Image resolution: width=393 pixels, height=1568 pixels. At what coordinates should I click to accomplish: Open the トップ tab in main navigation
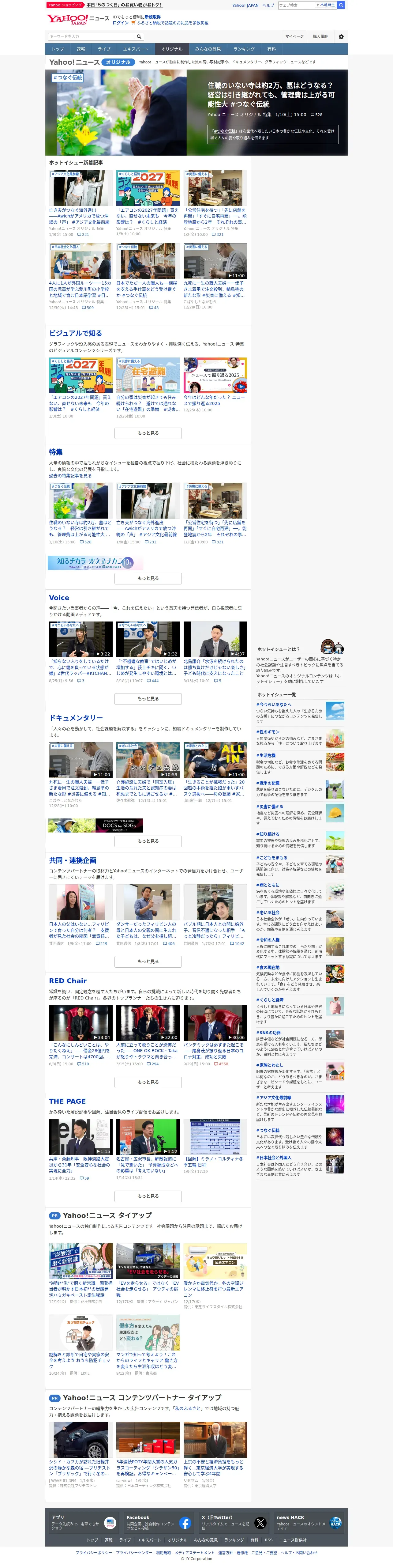tap(58, 49)
